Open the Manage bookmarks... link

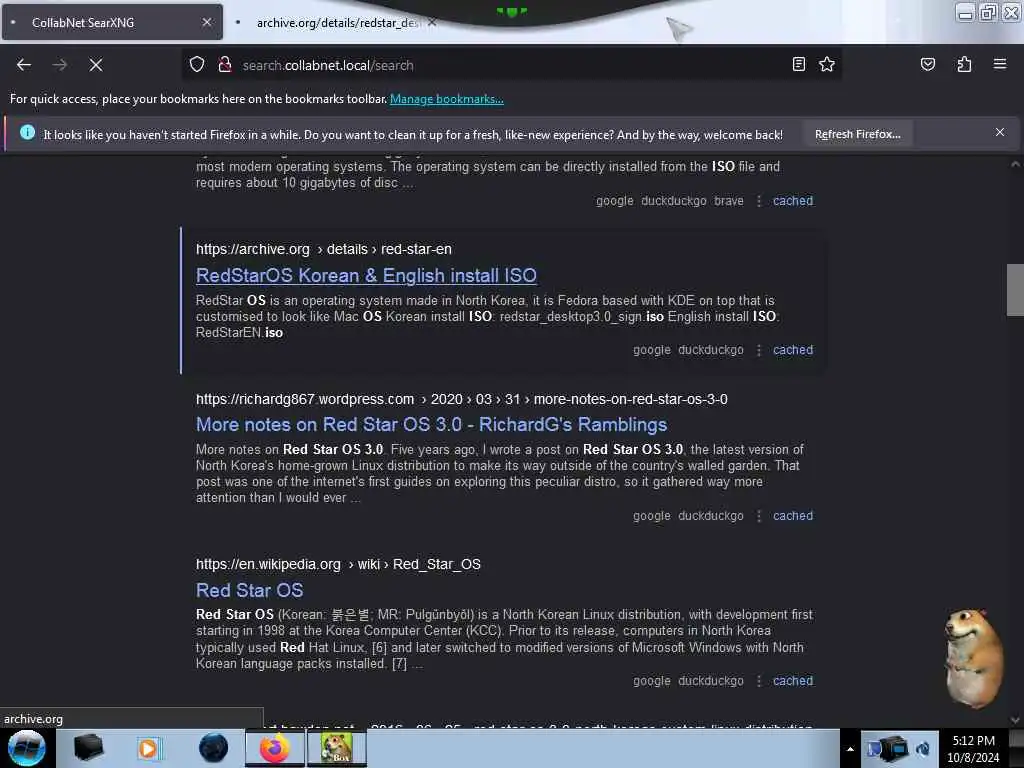pos(447,99)
